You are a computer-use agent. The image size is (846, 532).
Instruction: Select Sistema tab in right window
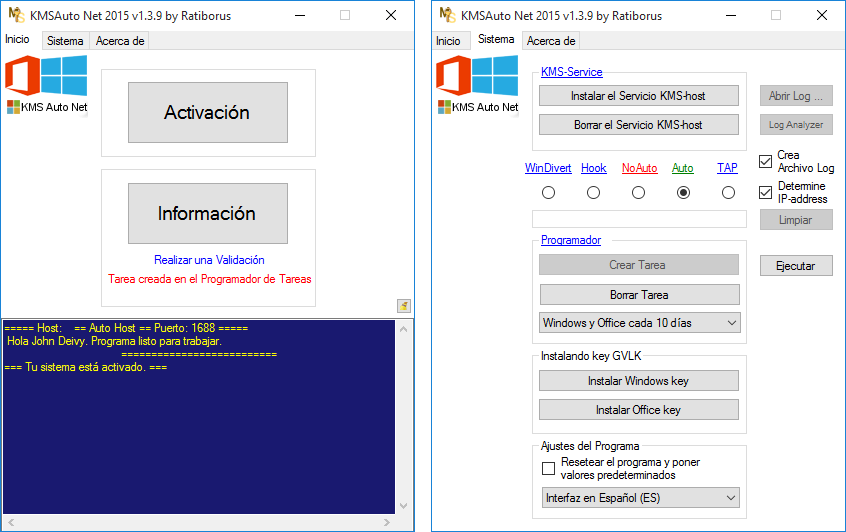tap(496, 39)
